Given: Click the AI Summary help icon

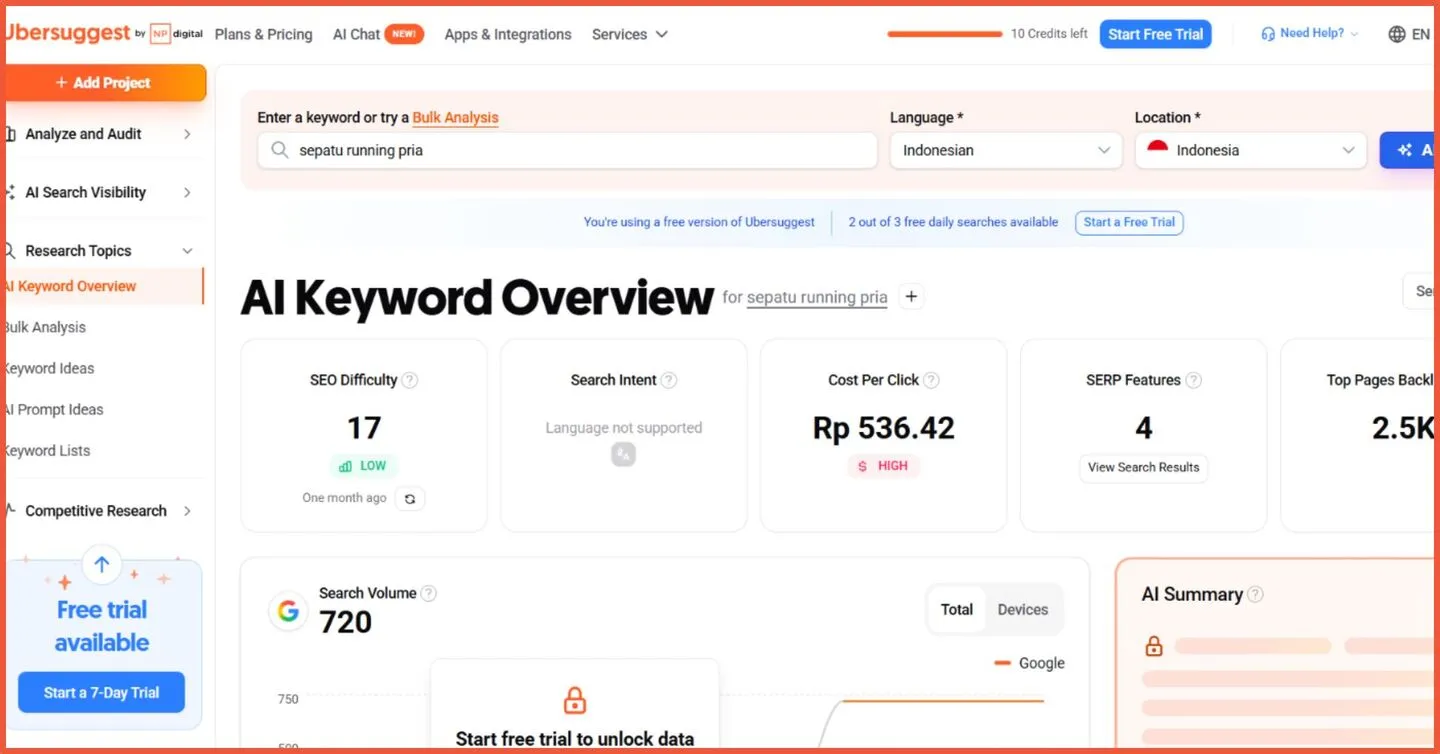Looking at the screenshot, I should click(1255, 594).
